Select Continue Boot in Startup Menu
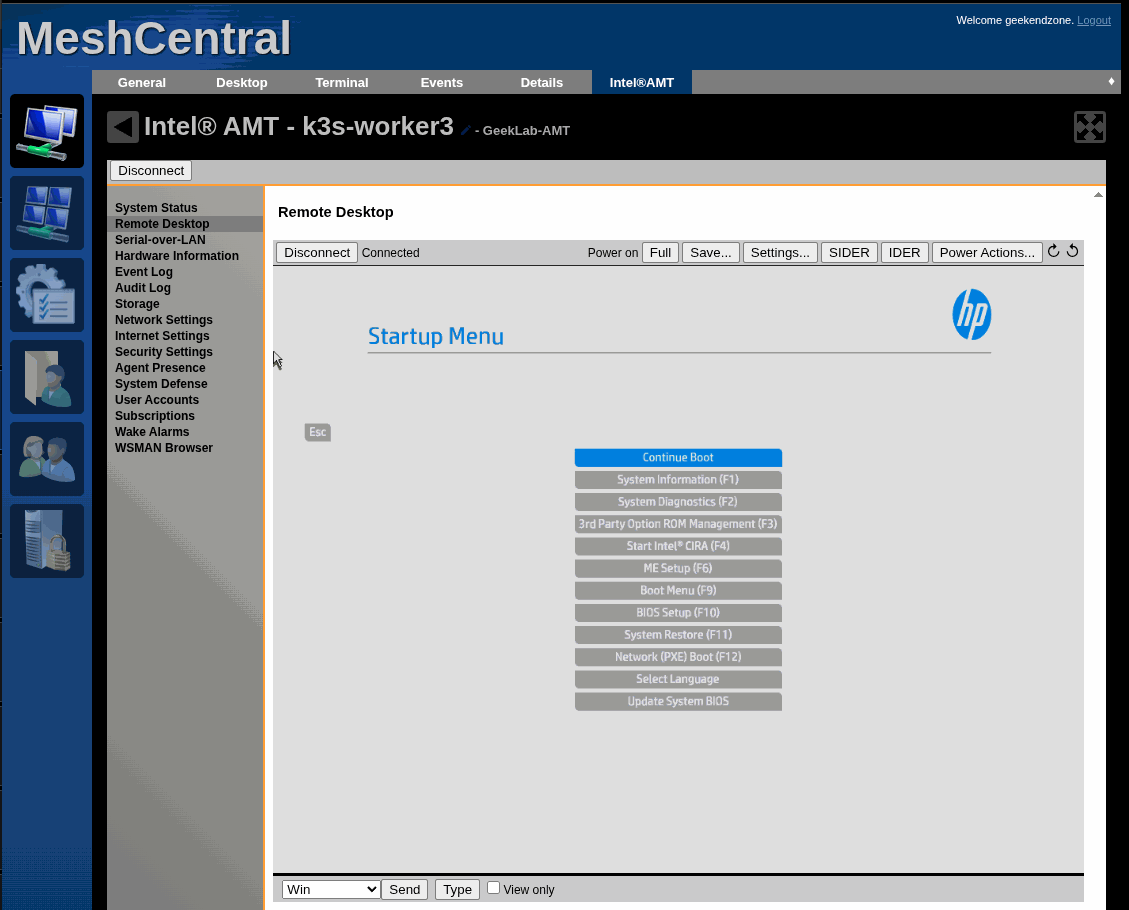 678,457
